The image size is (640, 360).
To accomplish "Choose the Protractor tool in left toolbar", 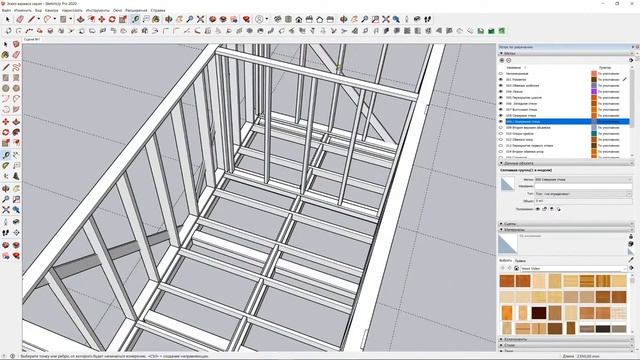I will 6,166.
